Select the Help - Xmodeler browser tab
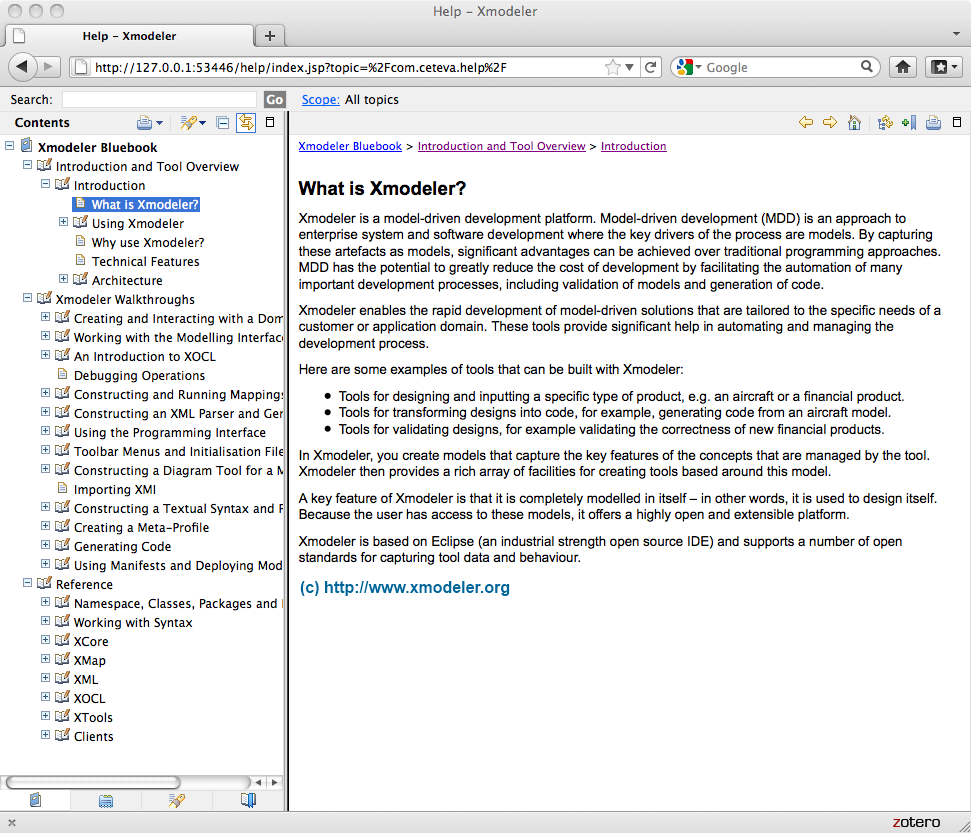Viewport: 971px width, 833px height. [x=129, y=36]
